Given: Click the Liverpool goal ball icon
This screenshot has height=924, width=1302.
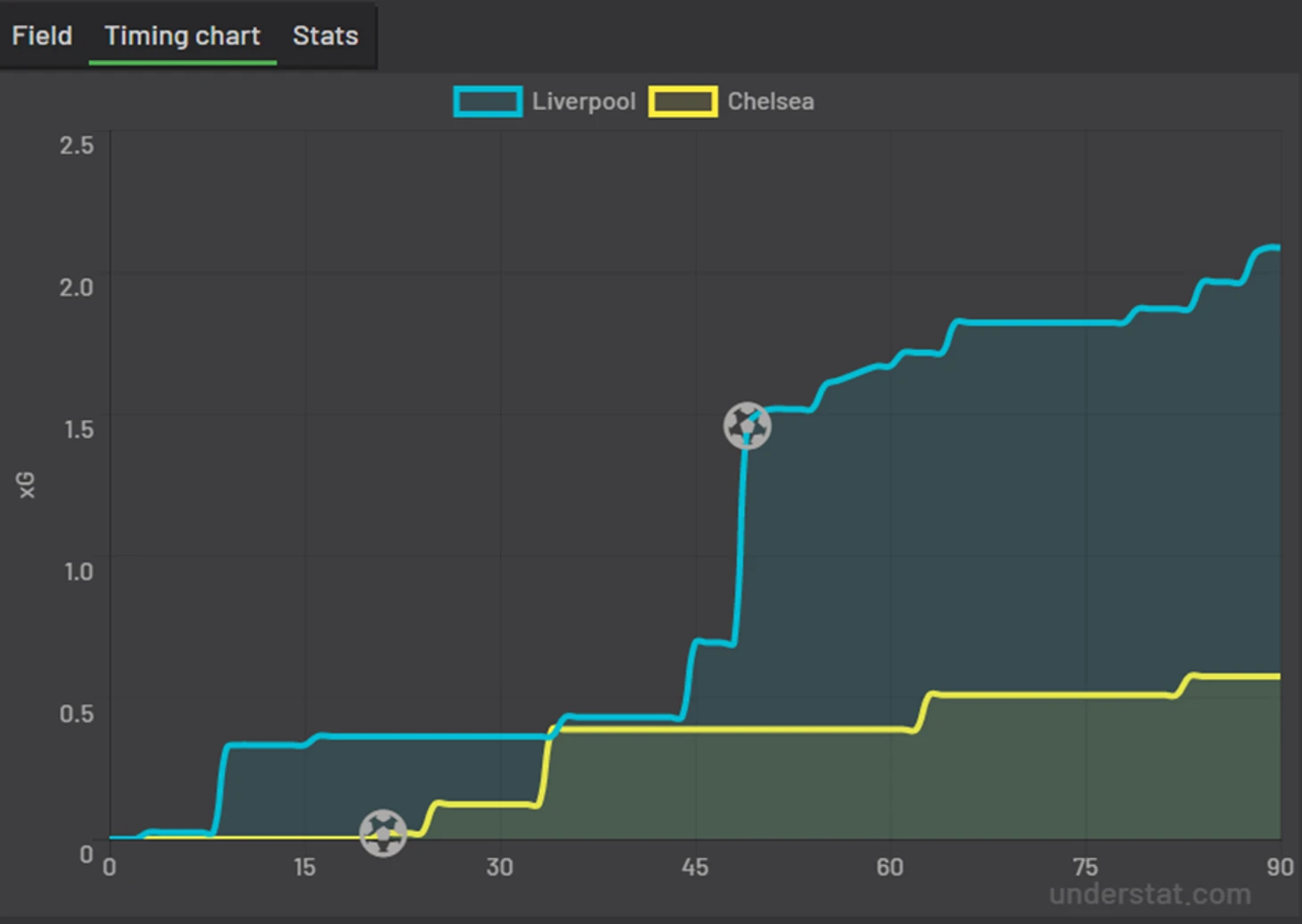Looking at the screenshot, I should coord(747,425).
